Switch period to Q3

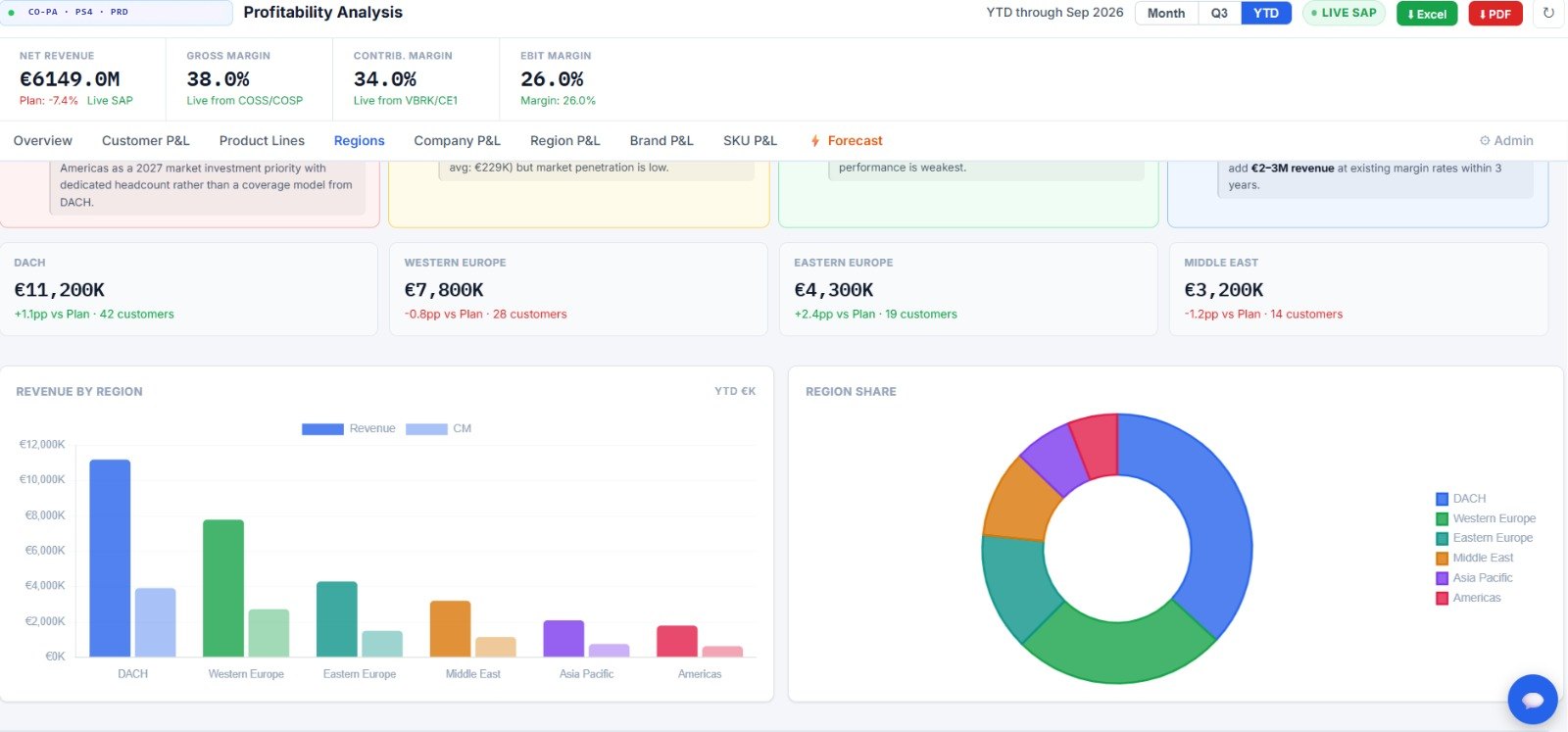click(1219, 13)
